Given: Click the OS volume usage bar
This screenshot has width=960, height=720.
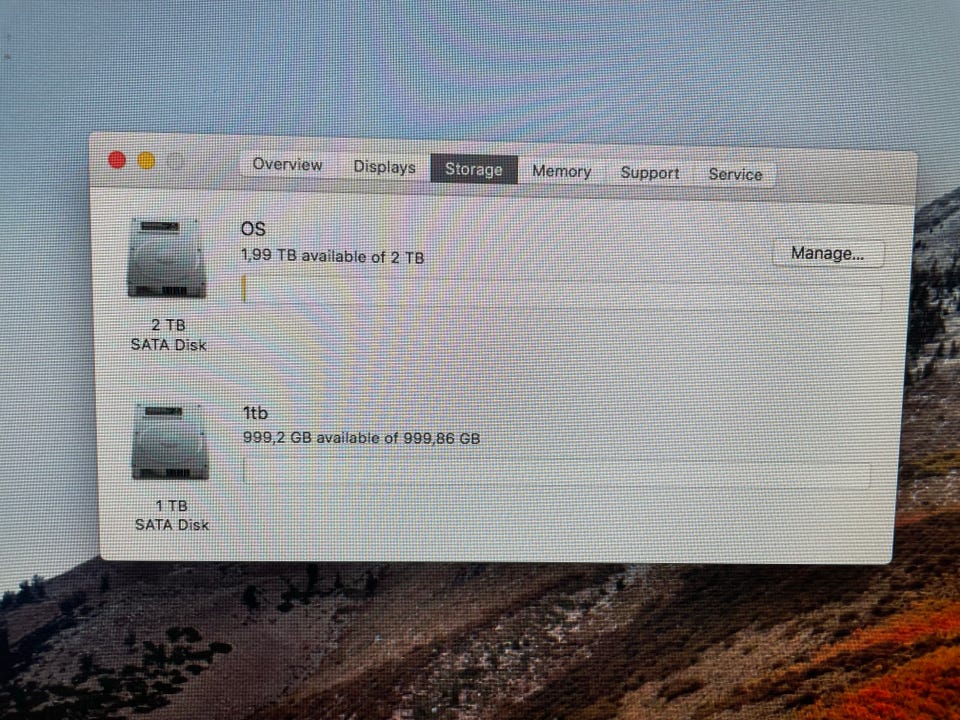Looking at the screenshot, I should pos(561,295).
